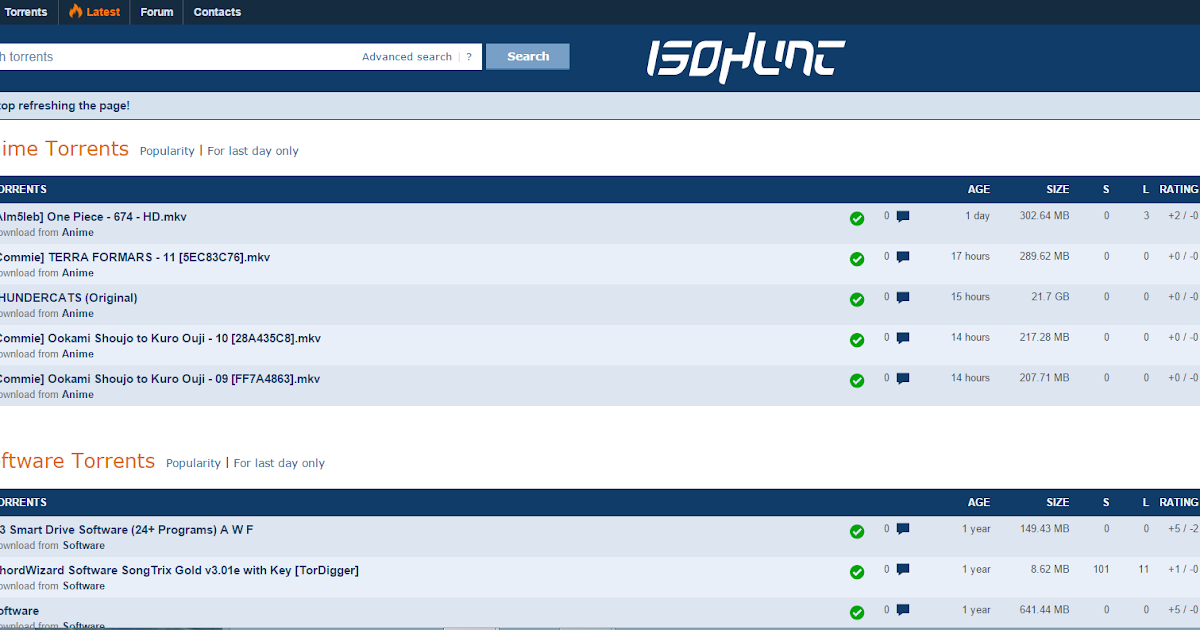Viewport: 1200px width, 630px height.
Task: Sort the software table by SIZE column
Action: [x=1057, y=502]
